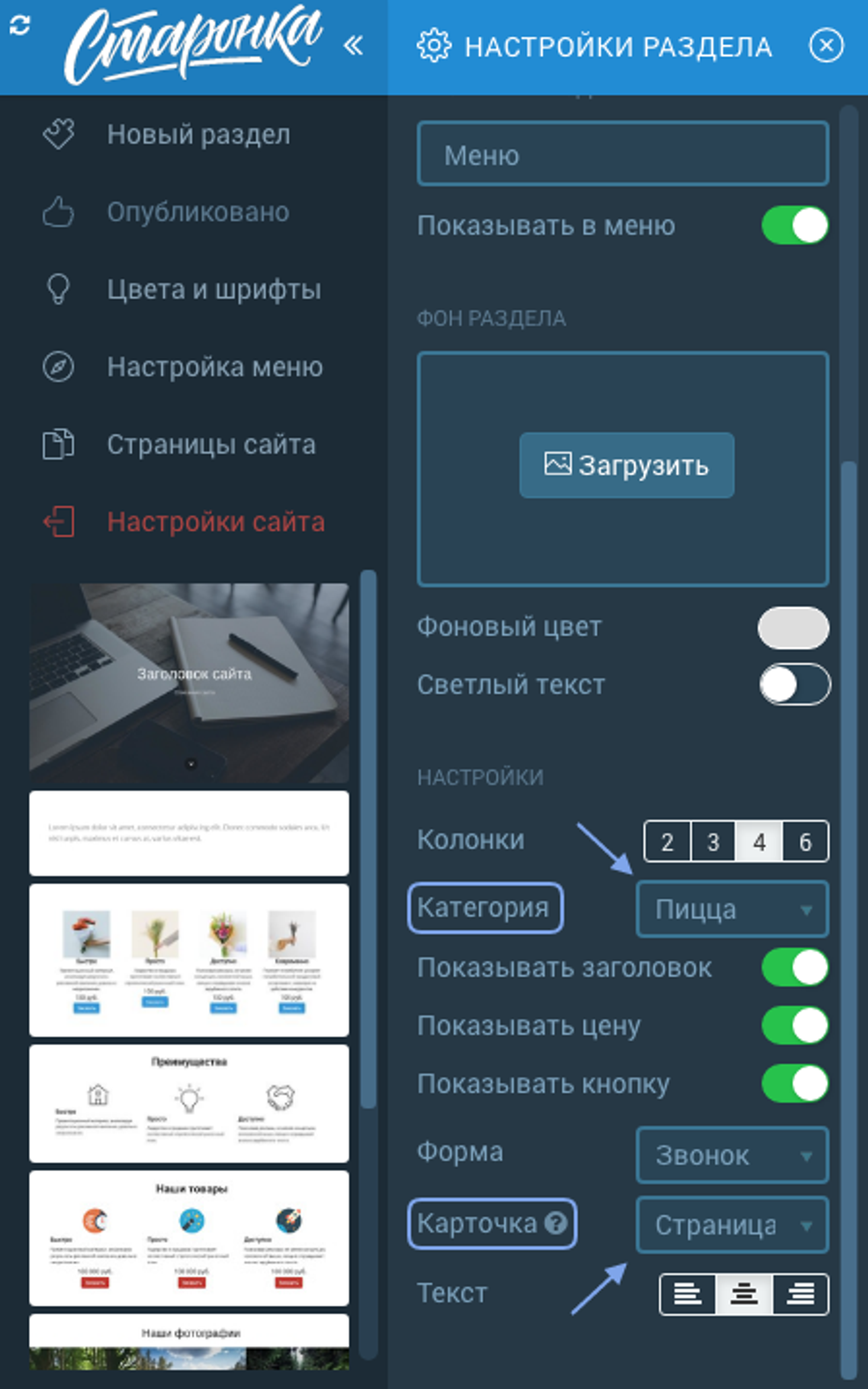Open the Форма dropdown showing Звонок
The image size is (868, 1389).
pos(732,1155)
